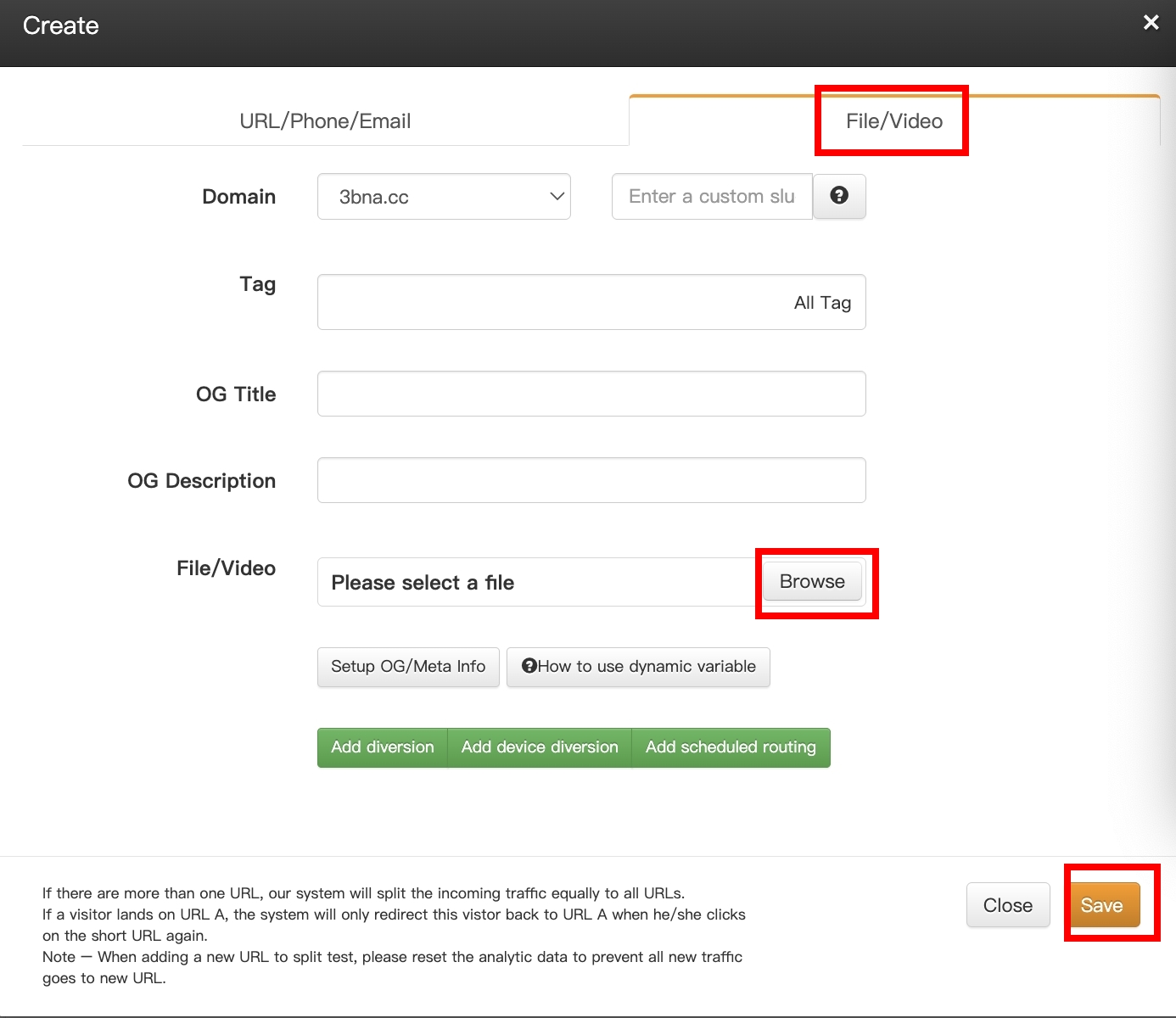This screenshot has height=1018, width=1176.
Task: Click into the OG Description text box
Action: pos(591,480)
